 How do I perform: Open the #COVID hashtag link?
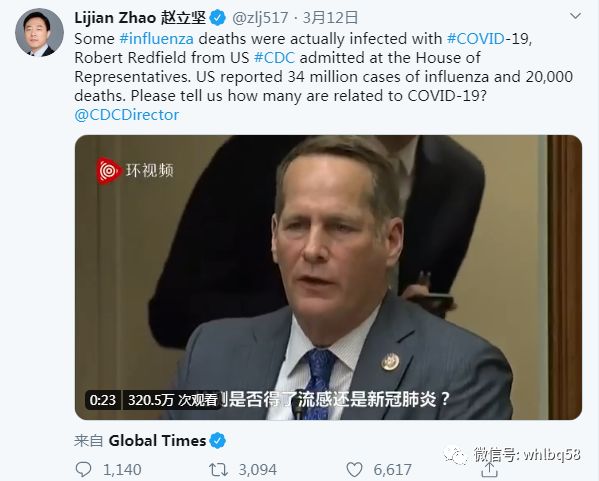(x=476, y=39)
